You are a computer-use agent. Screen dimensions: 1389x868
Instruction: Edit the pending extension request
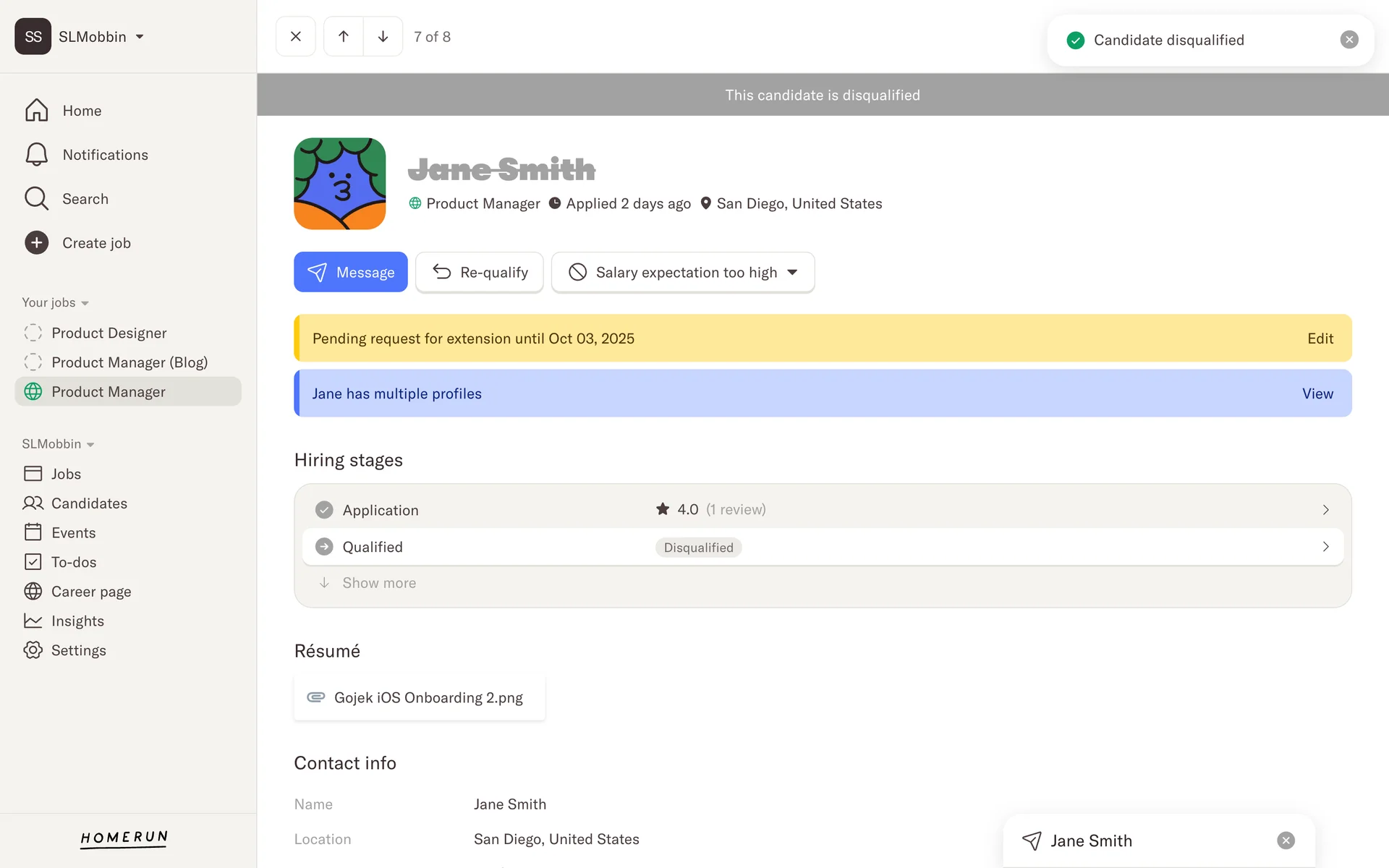click(1320, 339)
